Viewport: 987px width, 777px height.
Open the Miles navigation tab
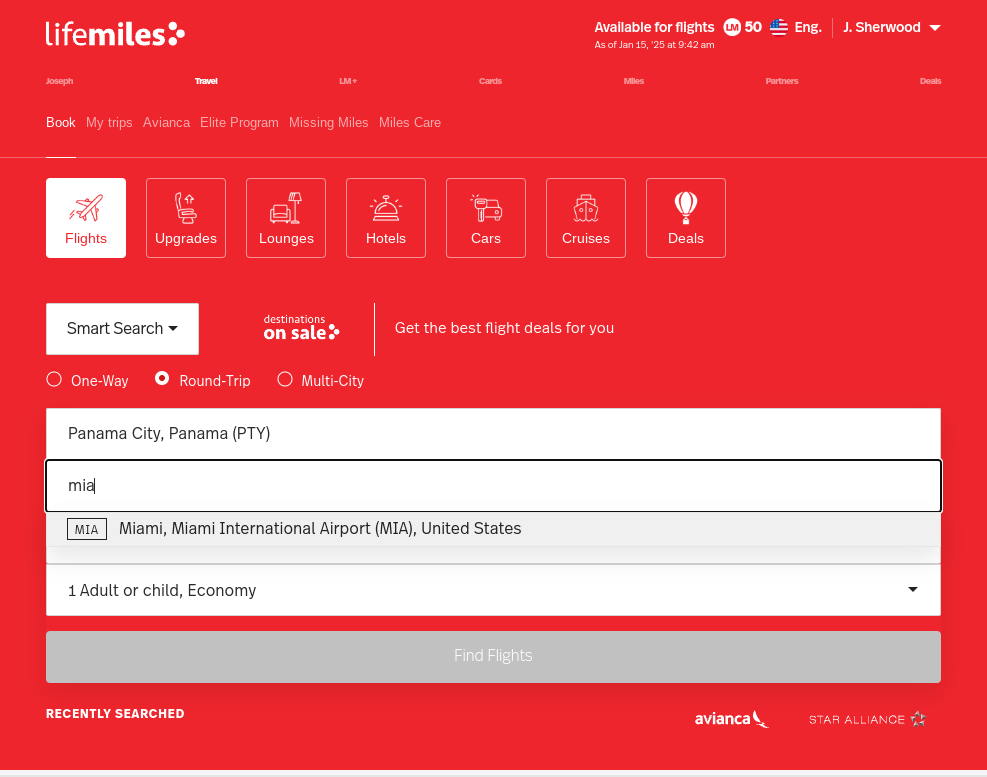pos(634,81)
